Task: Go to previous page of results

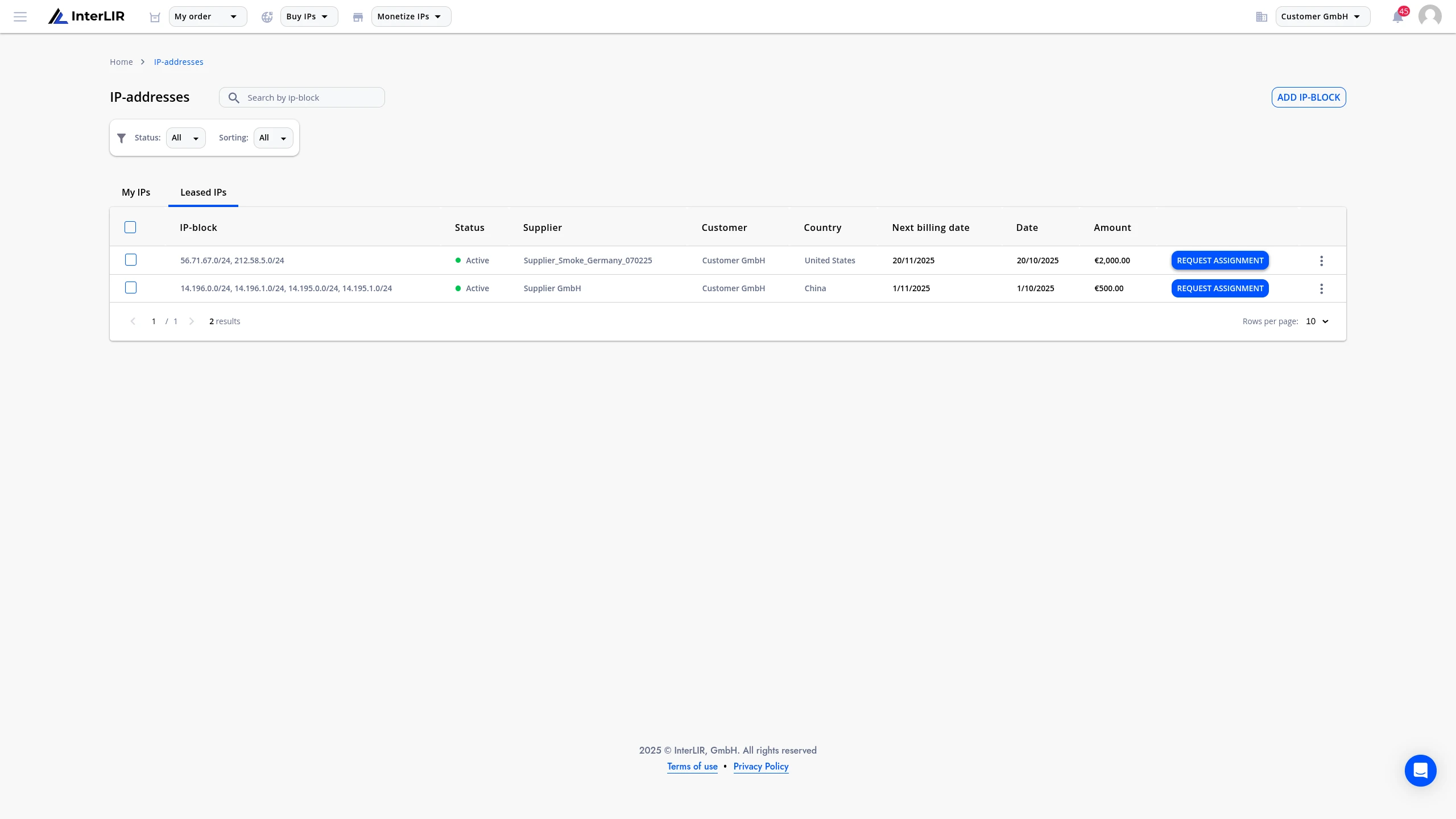Action: pyautogui.click(x=133, y=321)
